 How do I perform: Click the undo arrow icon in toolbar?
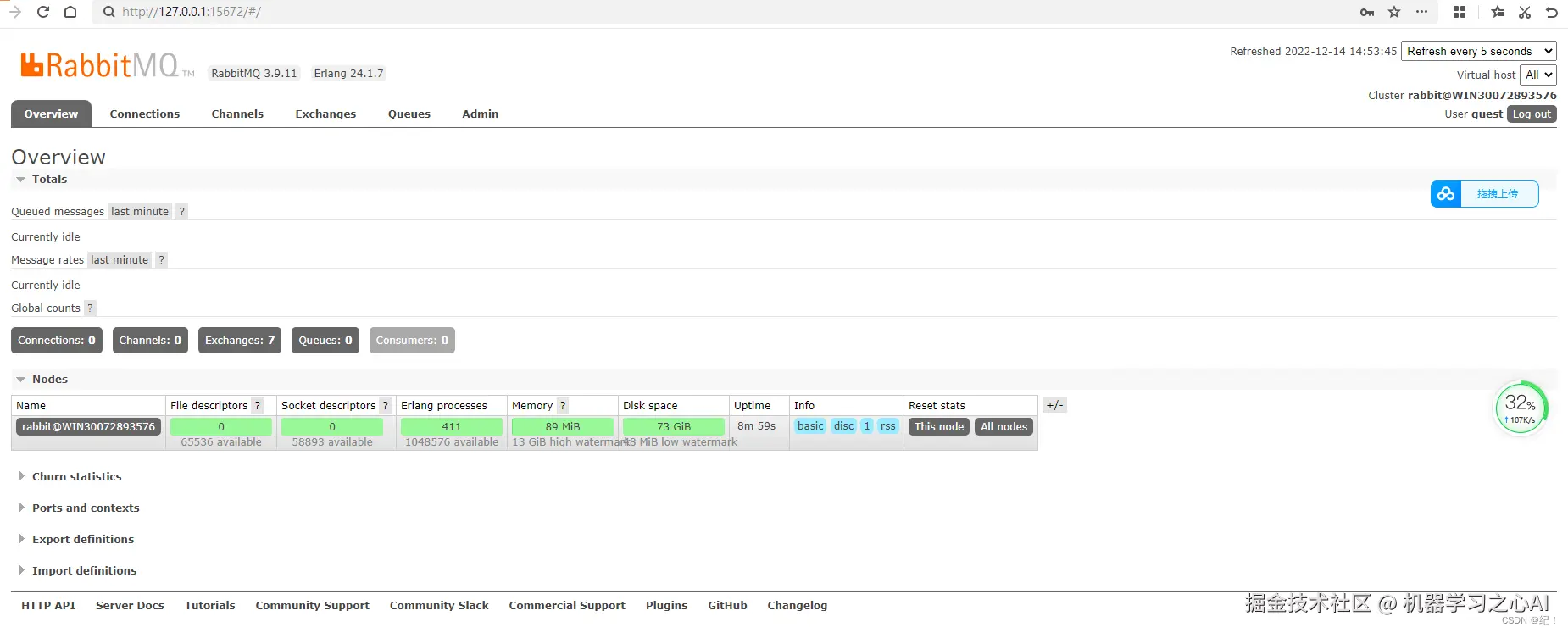1552,12
